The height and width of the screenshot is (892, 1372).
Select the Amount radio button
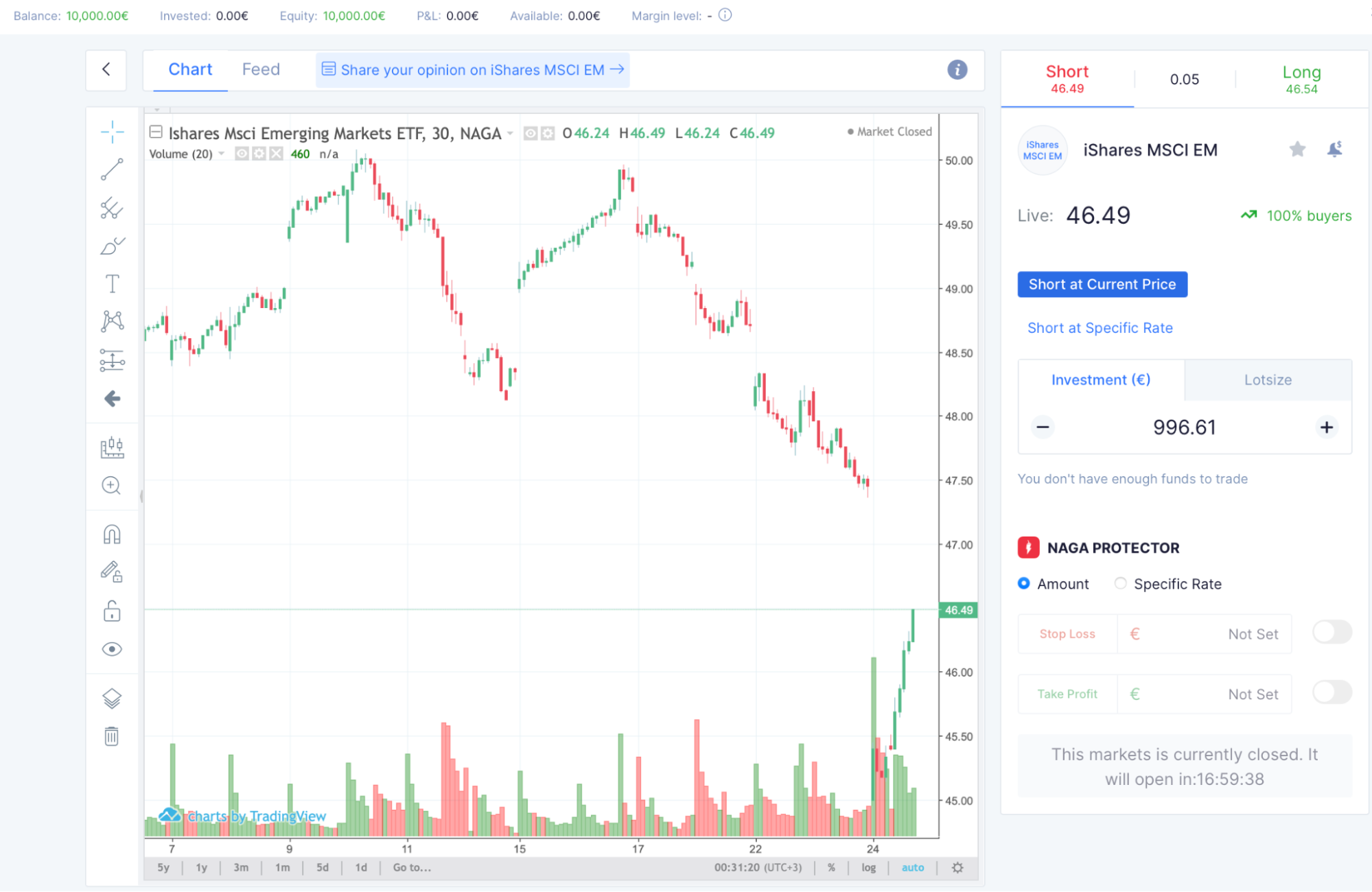(1023, 583)
